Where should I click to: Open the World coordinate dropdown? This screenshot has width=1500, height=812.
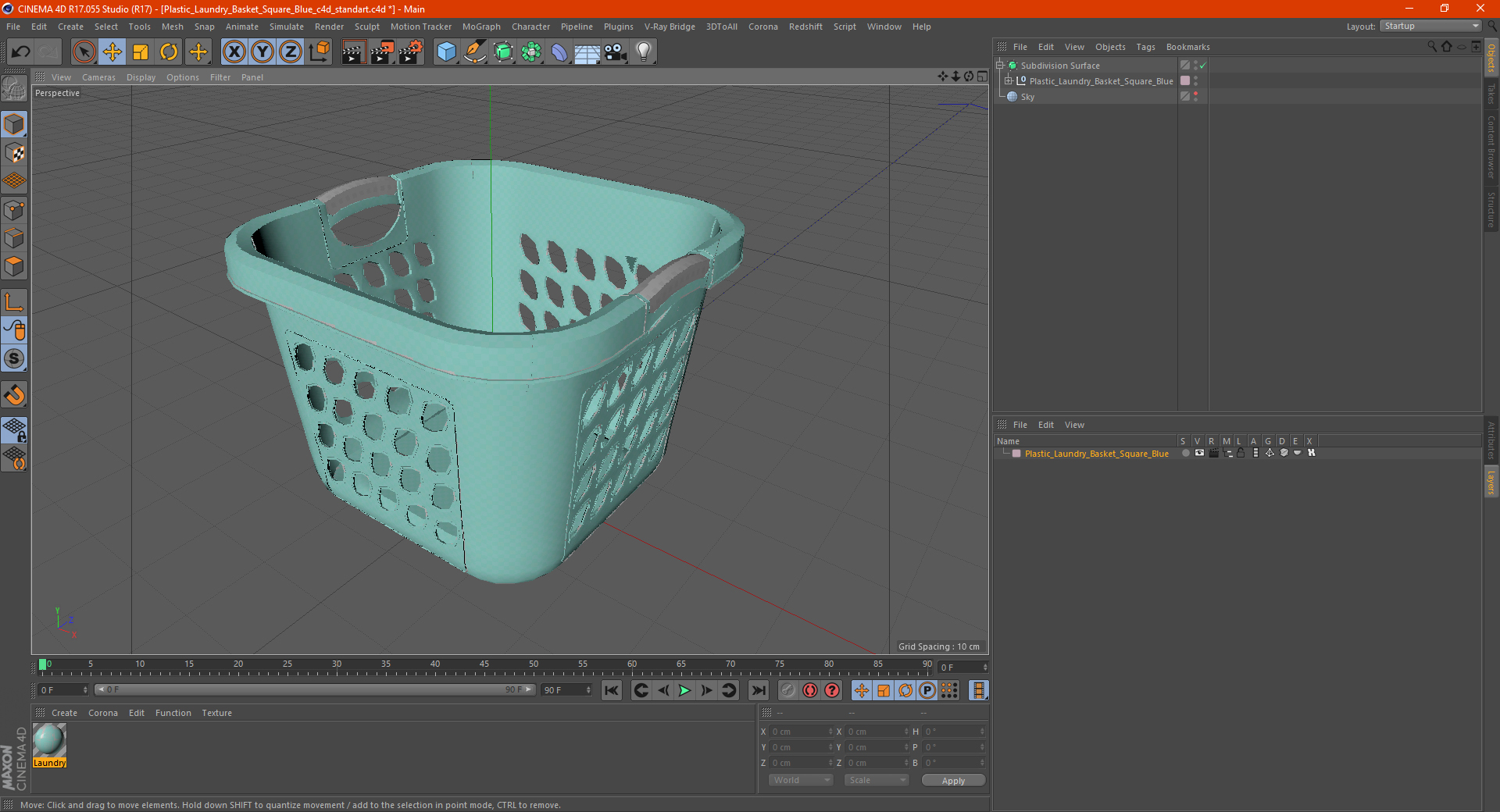(801, 780)
